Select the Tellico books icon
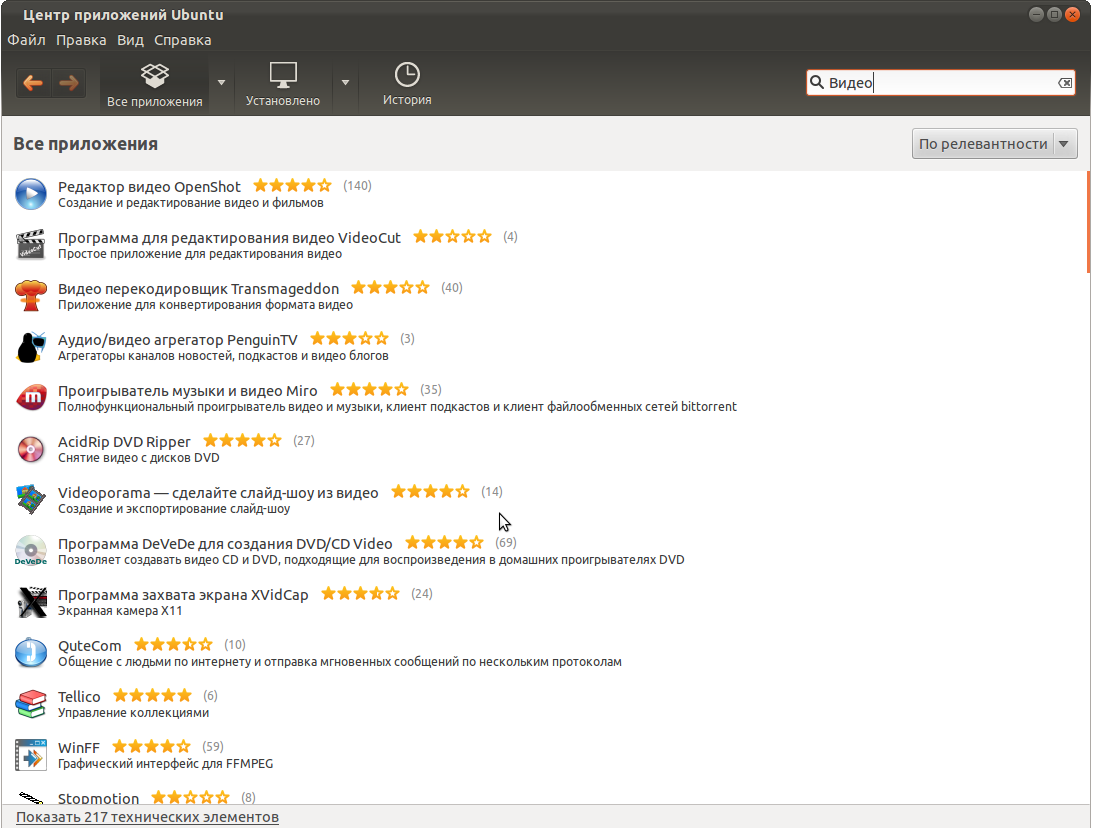1093x828 pixels. (31, 703)
